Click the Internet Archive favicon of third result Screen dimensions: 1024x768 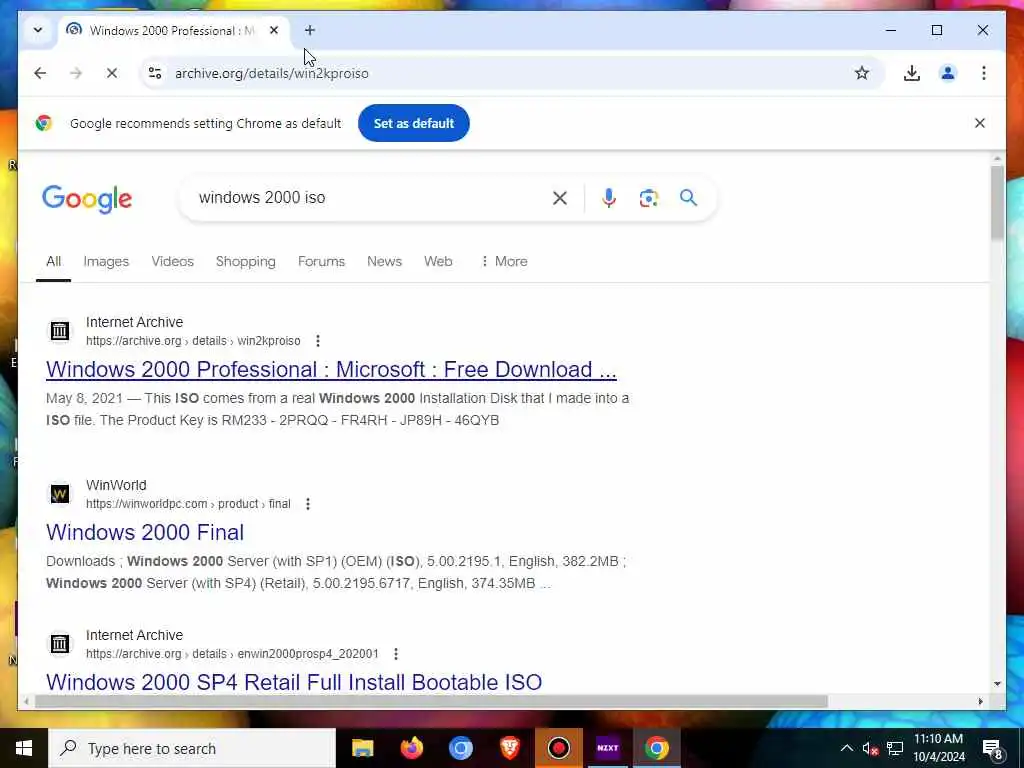[59, 644]
